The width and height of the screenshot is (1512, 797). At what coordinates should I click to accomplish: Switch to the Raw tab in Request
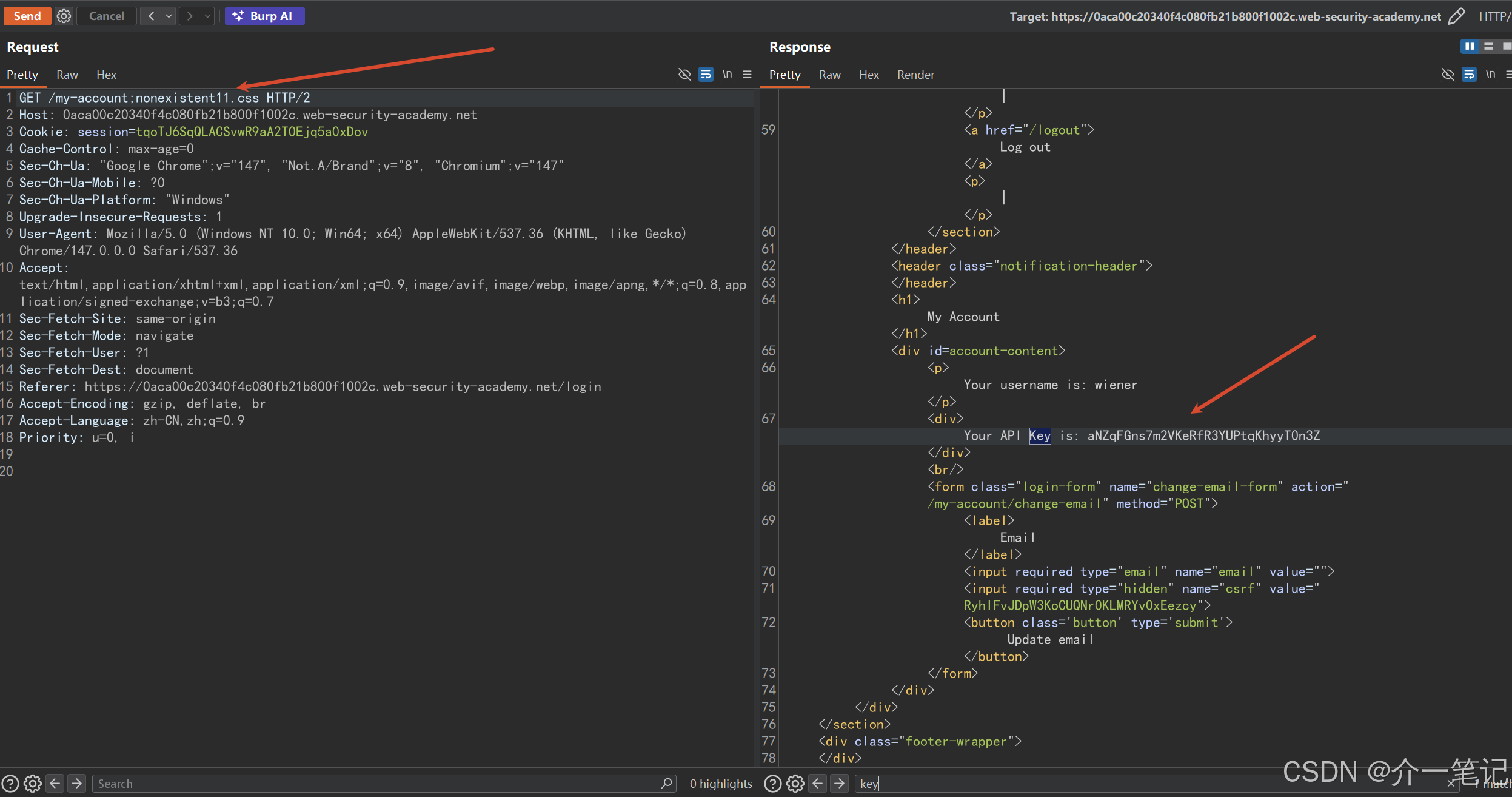[67, 75]
